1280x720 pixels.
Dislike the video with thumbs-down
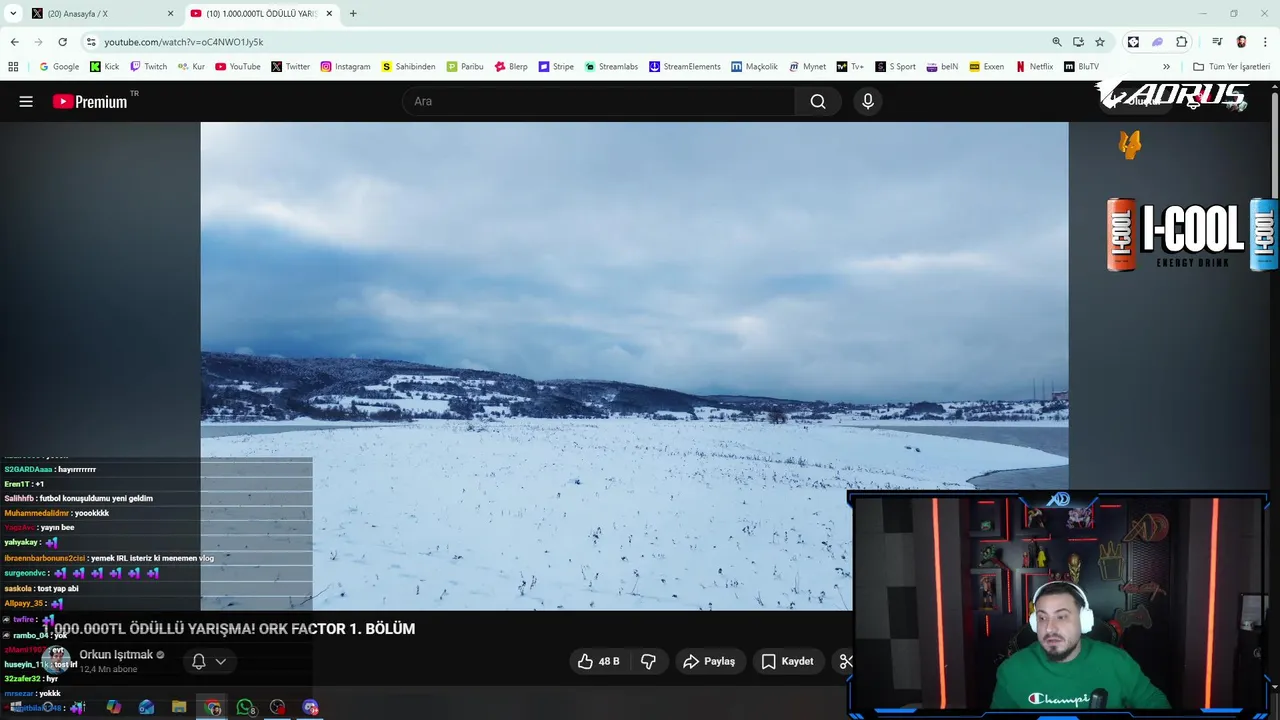648,661
